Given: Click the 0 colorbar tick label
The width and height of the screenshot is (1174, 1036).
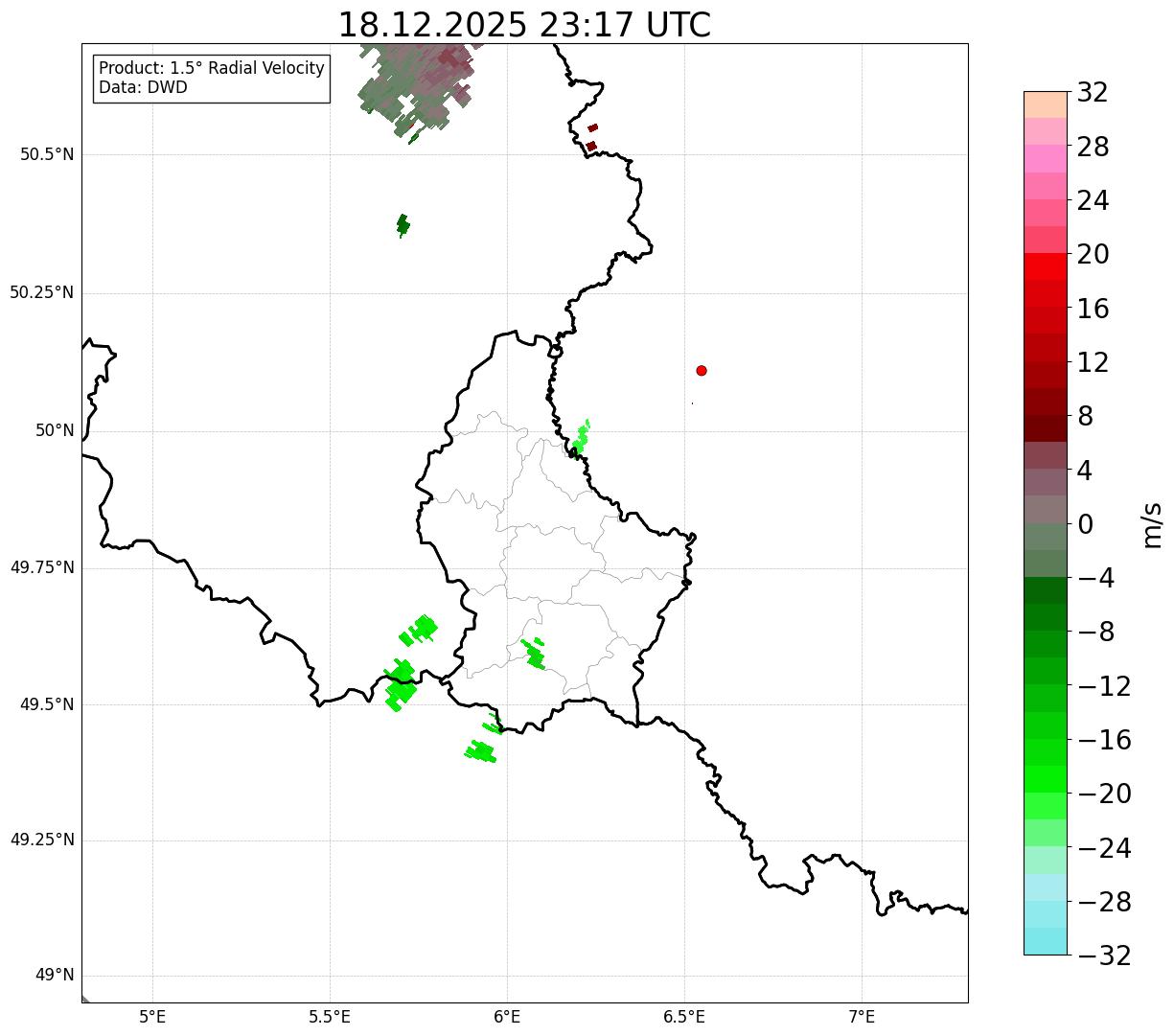Looking at the screenshot, I should 1086,524.
